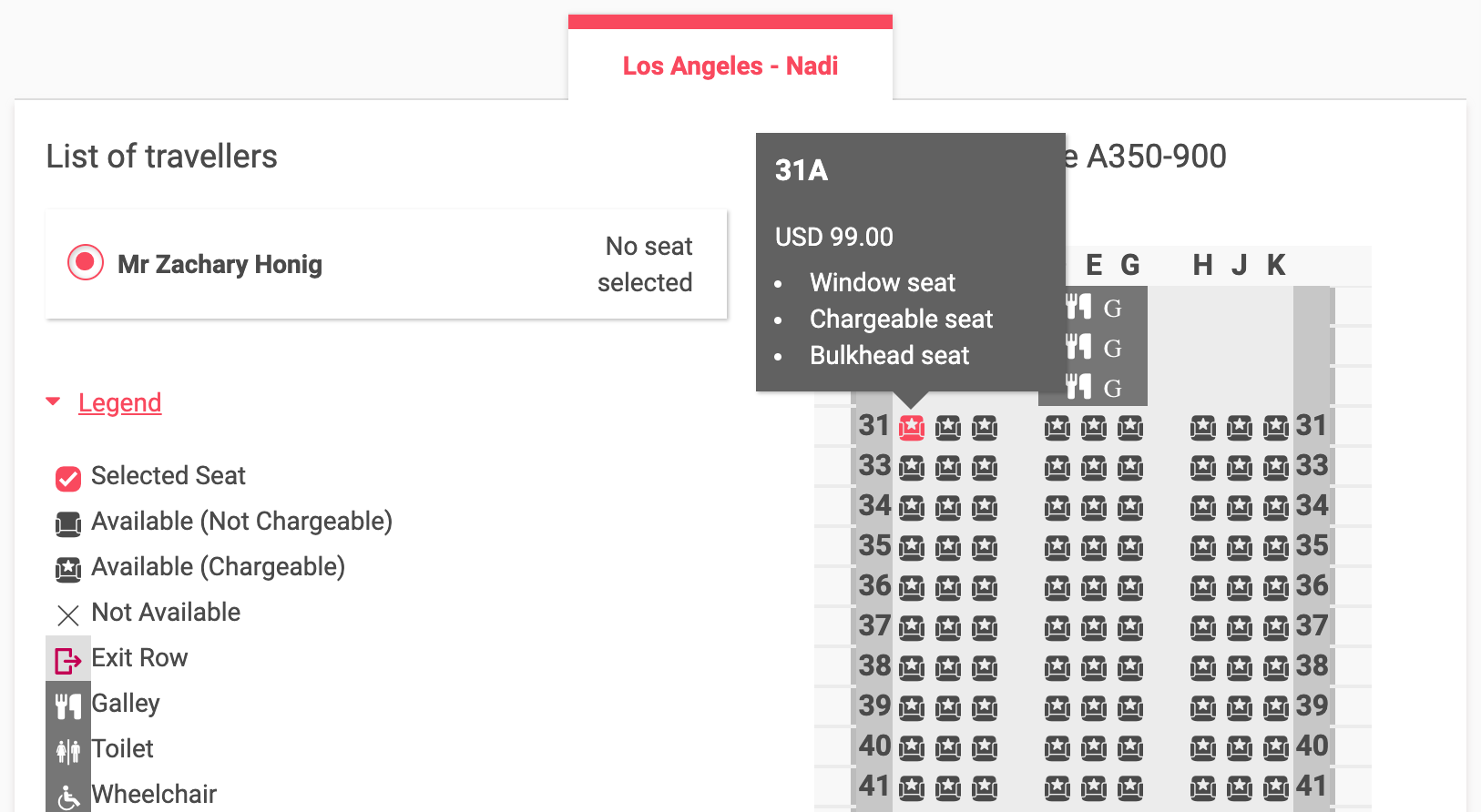The image size is (1481, 812).
Task: Click the Exit Row legend icon
Action: 68,659
